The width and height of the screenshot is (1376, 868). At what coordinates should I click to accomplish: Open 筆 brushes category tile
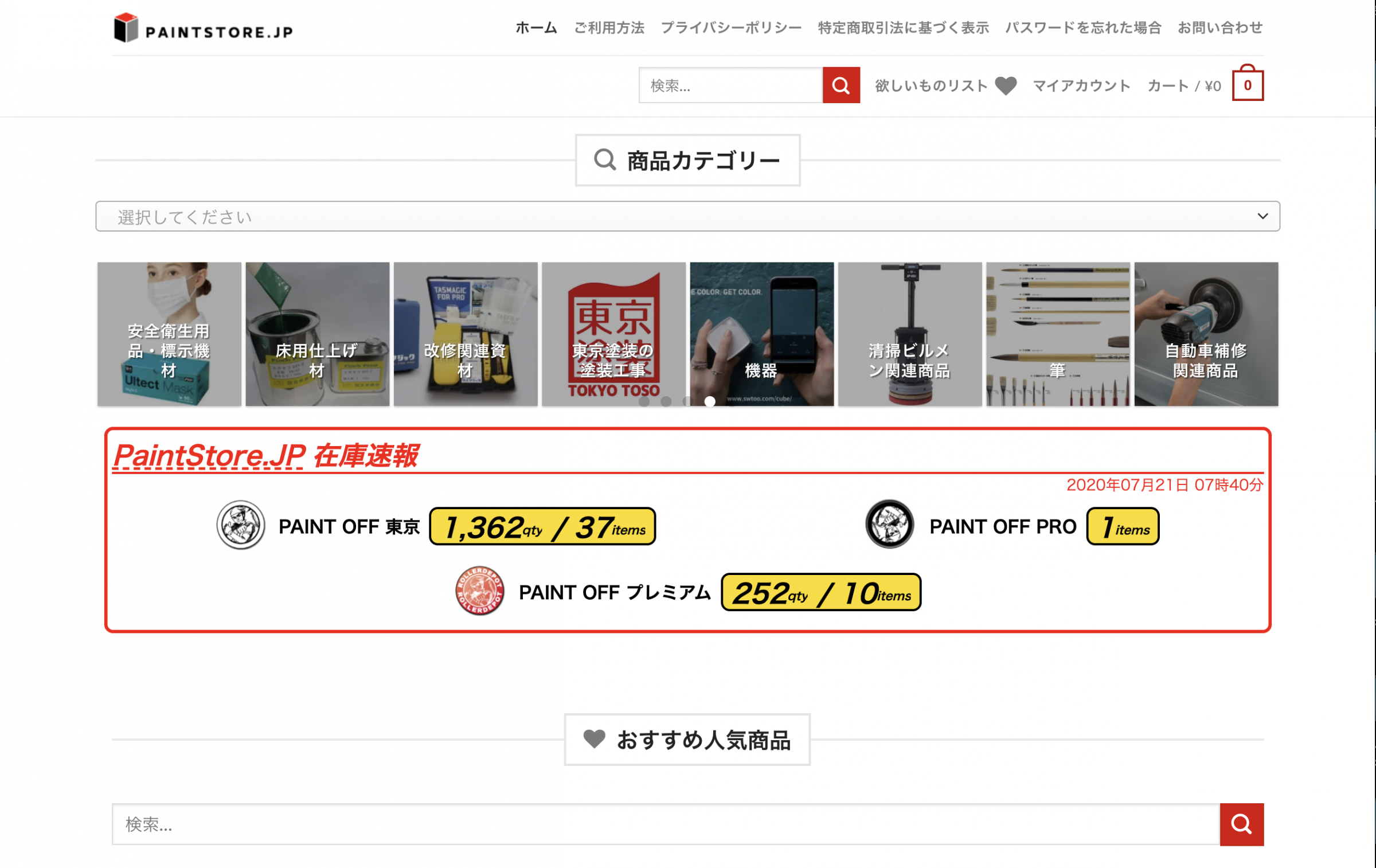point(1058,334)
